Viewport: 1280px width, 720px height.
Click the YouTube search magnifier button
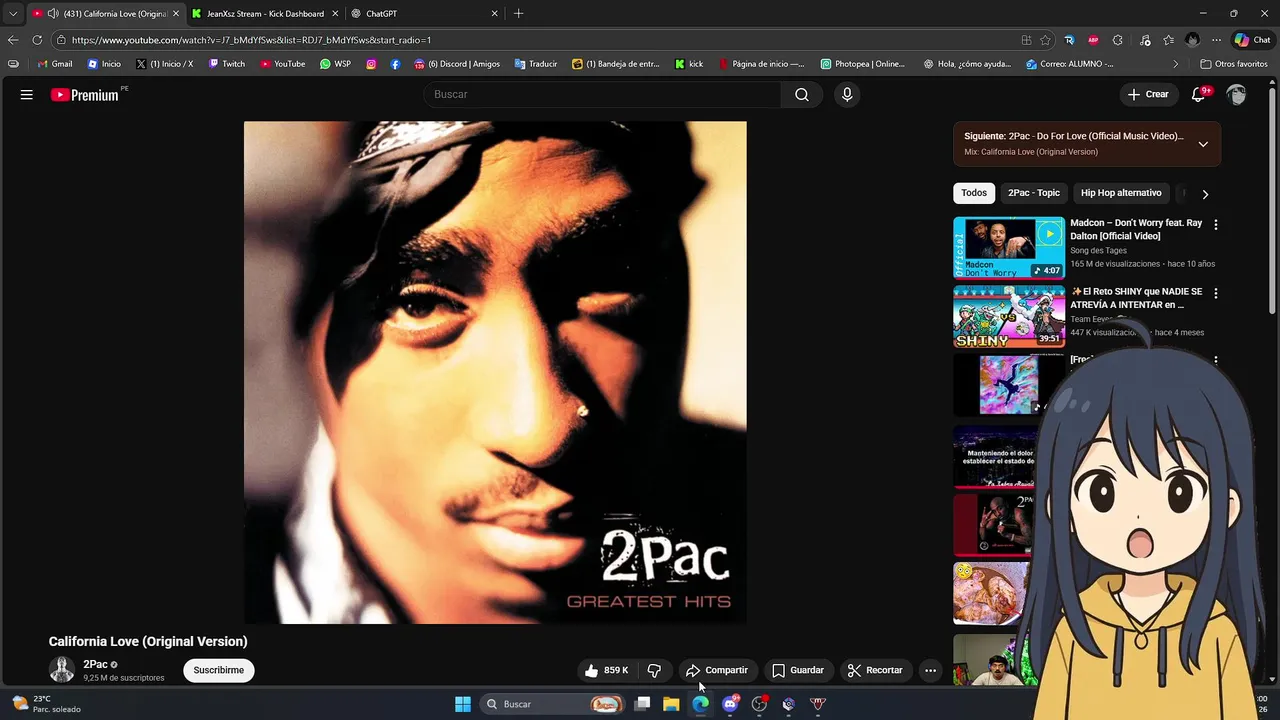click(802, 94)
